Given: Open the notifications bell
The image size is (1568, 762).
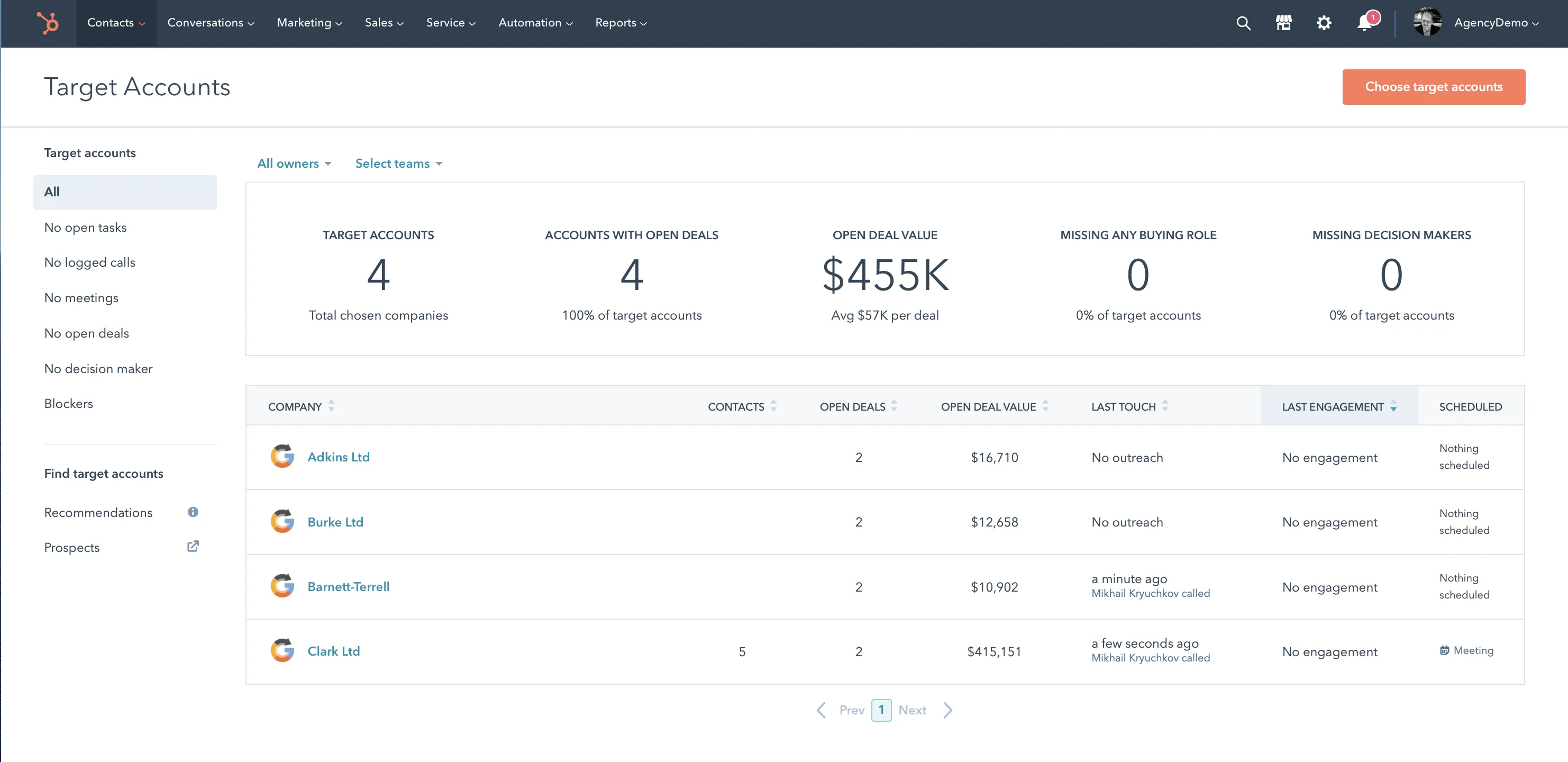Looking at the screenshot, I should [x=1364, y=23].
